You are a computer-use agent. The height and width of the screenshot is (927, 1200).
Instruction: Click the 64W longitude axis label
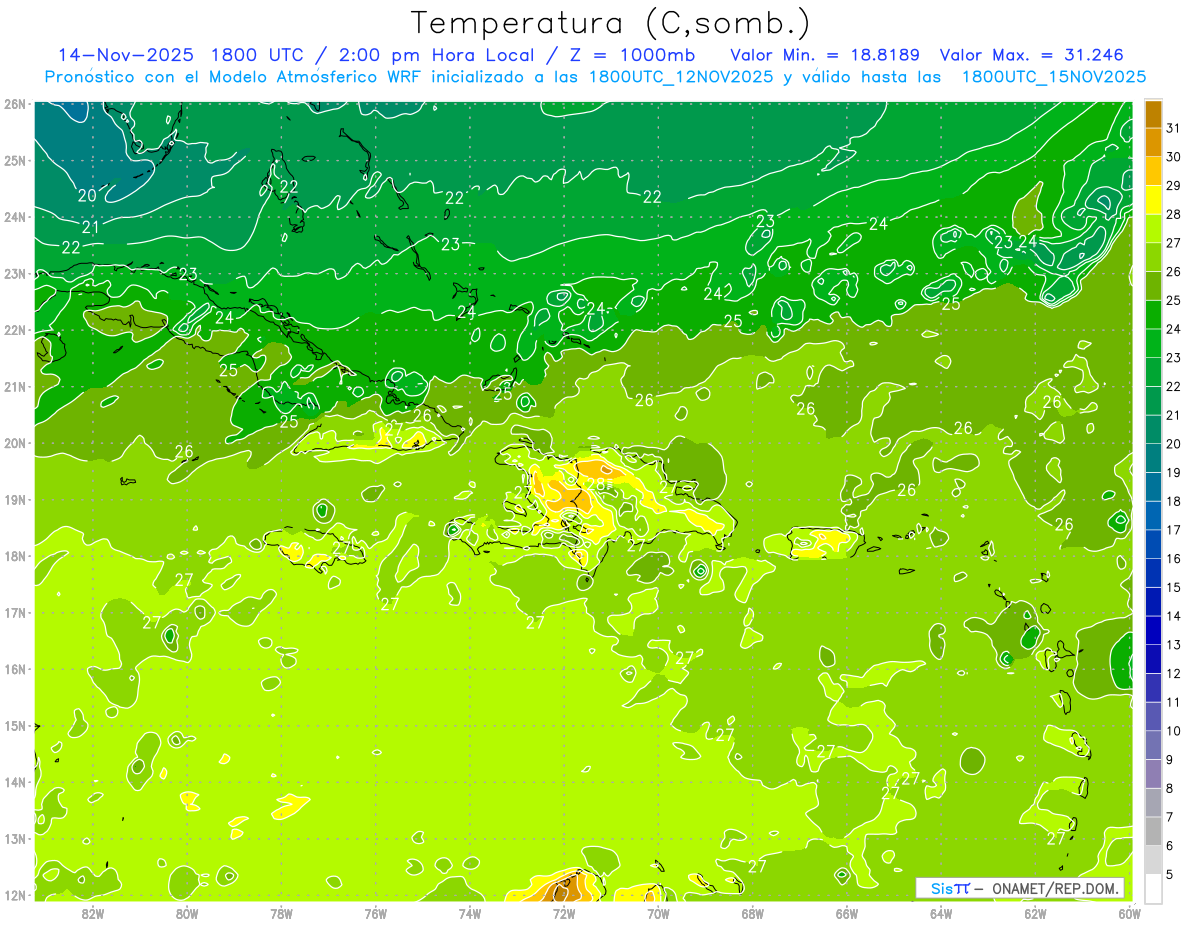[x=941, y=913]
